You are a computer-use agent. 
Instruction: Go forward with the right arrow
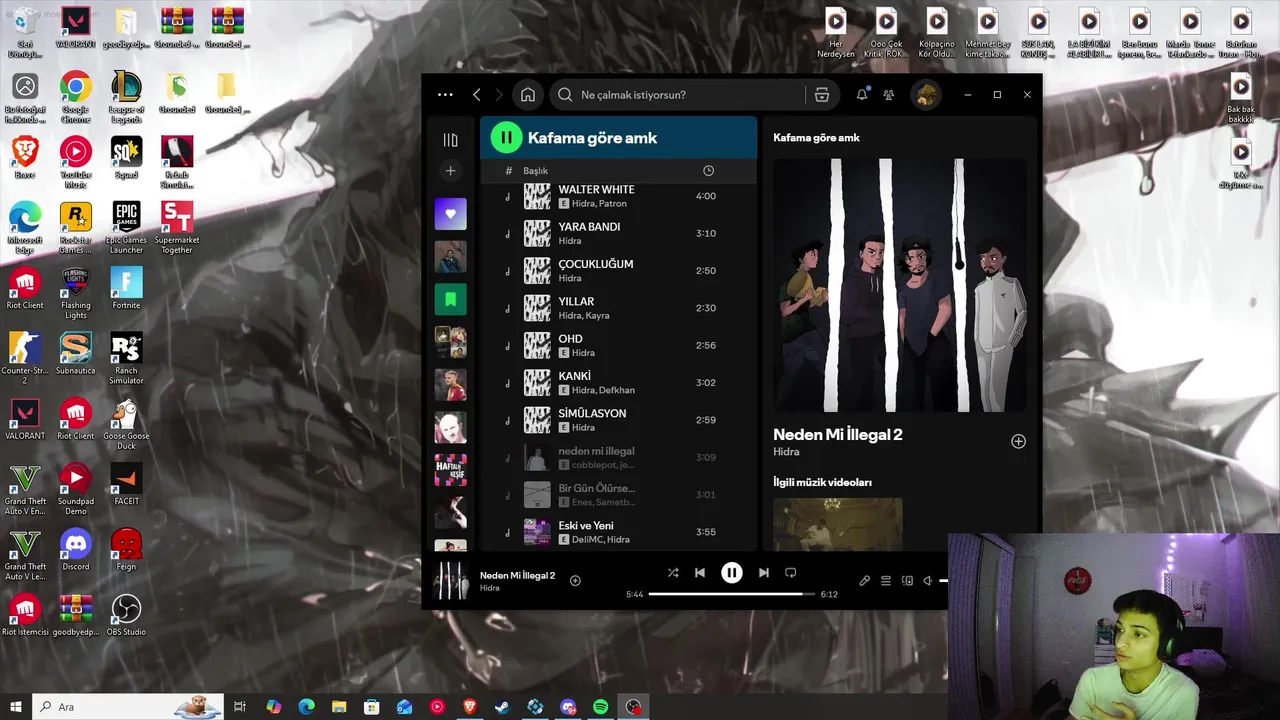[x=499, y=95]
